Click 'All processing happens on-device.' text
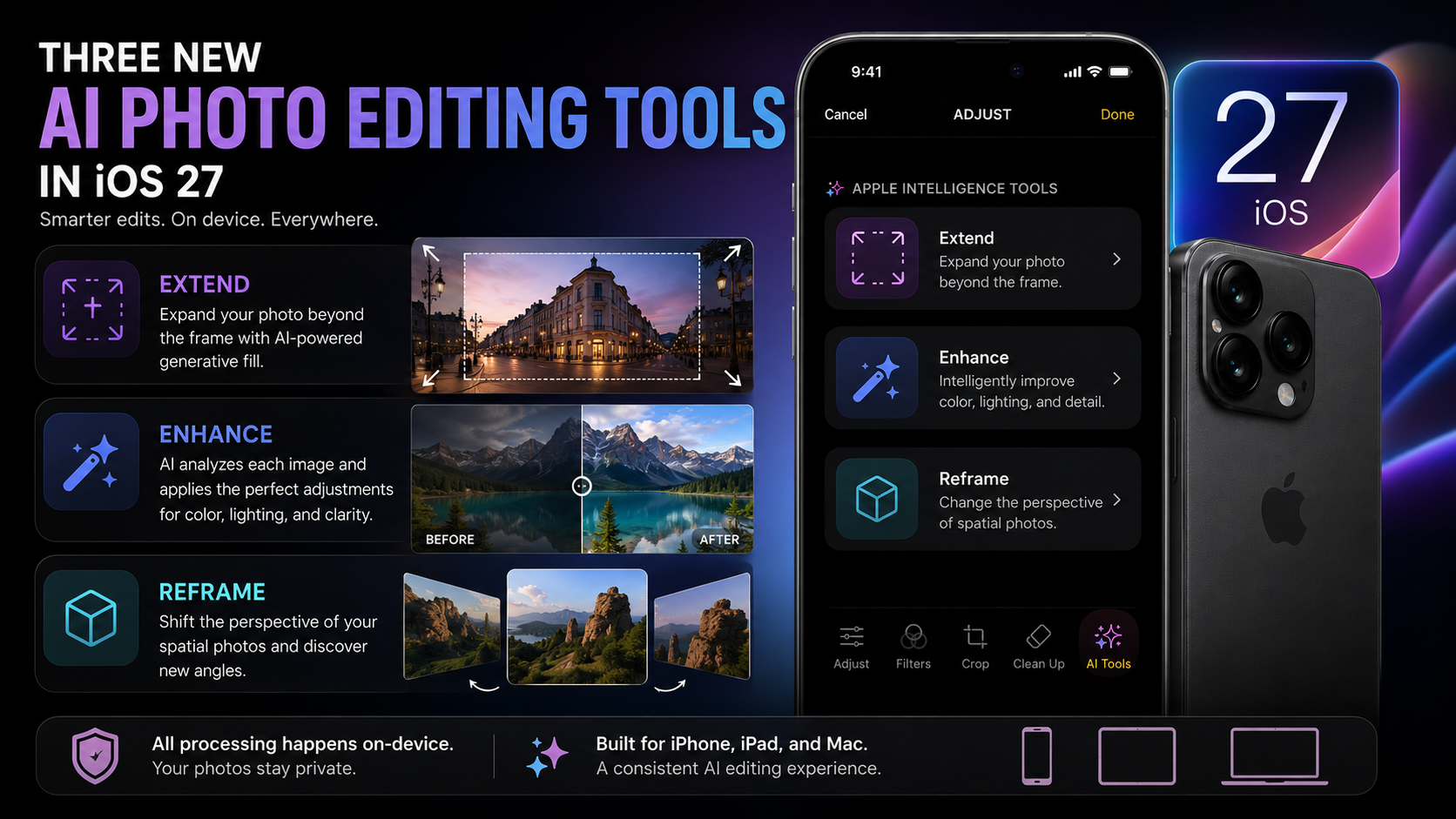The width and height of the screenshot is (1456, 819). coord(302,743)
